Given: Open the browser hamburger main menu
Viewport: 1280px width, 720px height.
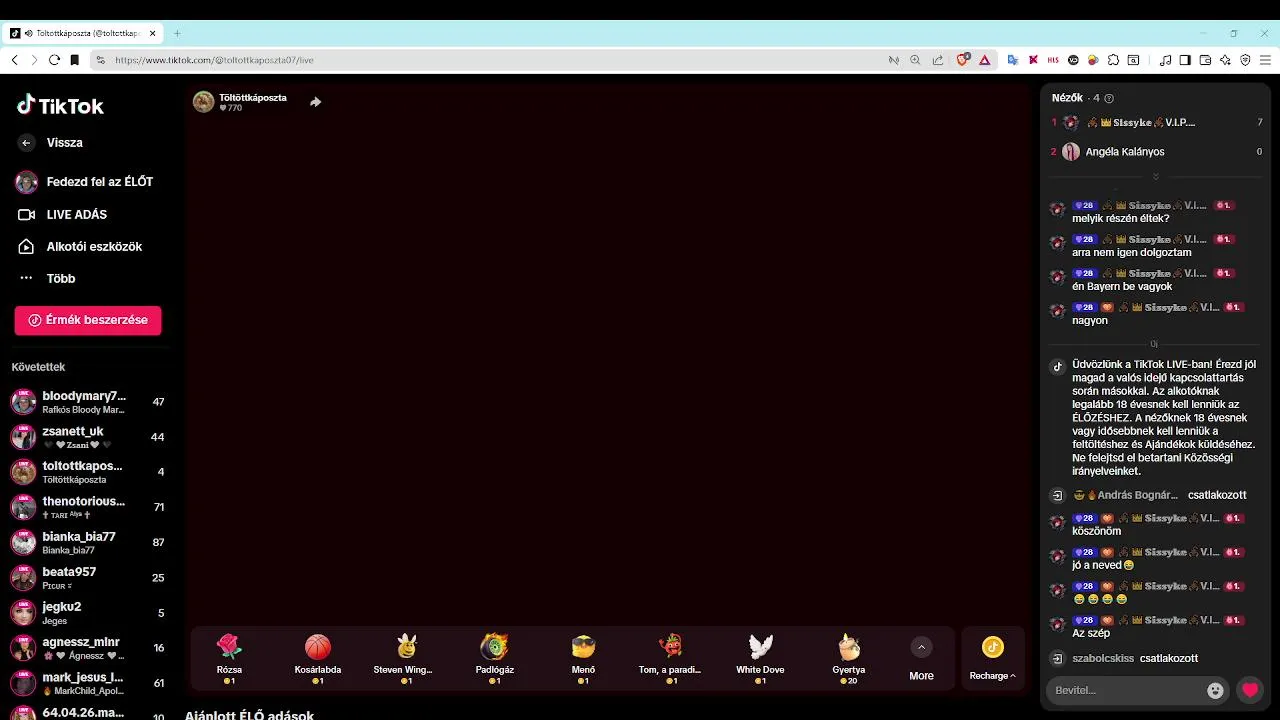Looking at the screenshot, I should 1265,60.
